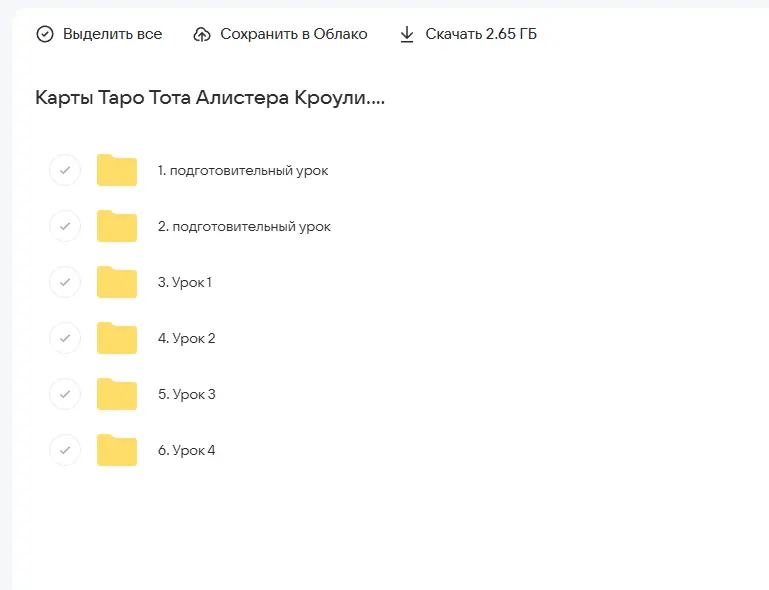The image size is (769, 590).
Task: Open the folder icon for 6. Урок 4
Action: click(x=117, y=451)
